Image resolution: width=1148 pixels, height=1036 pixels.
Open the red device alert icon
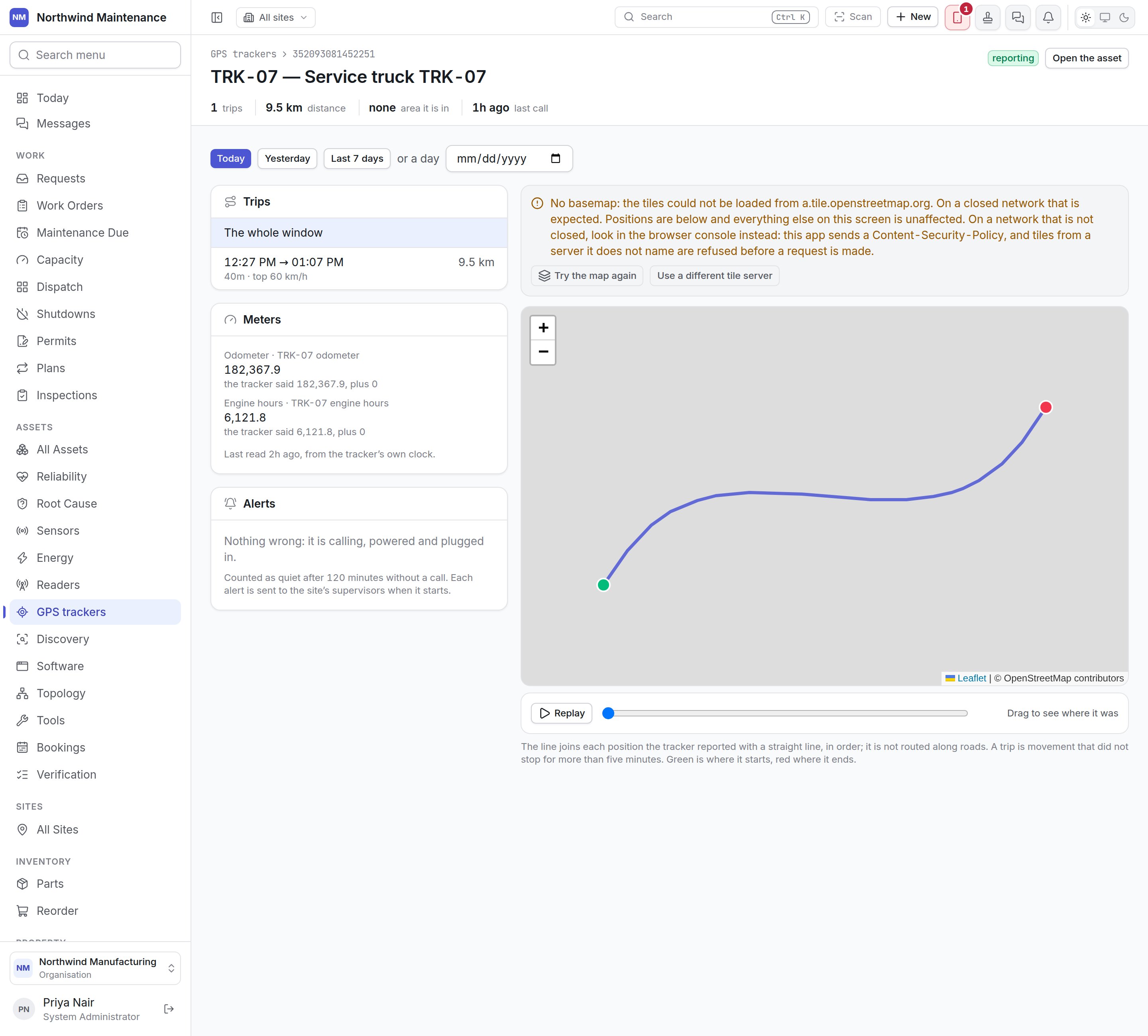pyautogui.click(x=957, y=17)
